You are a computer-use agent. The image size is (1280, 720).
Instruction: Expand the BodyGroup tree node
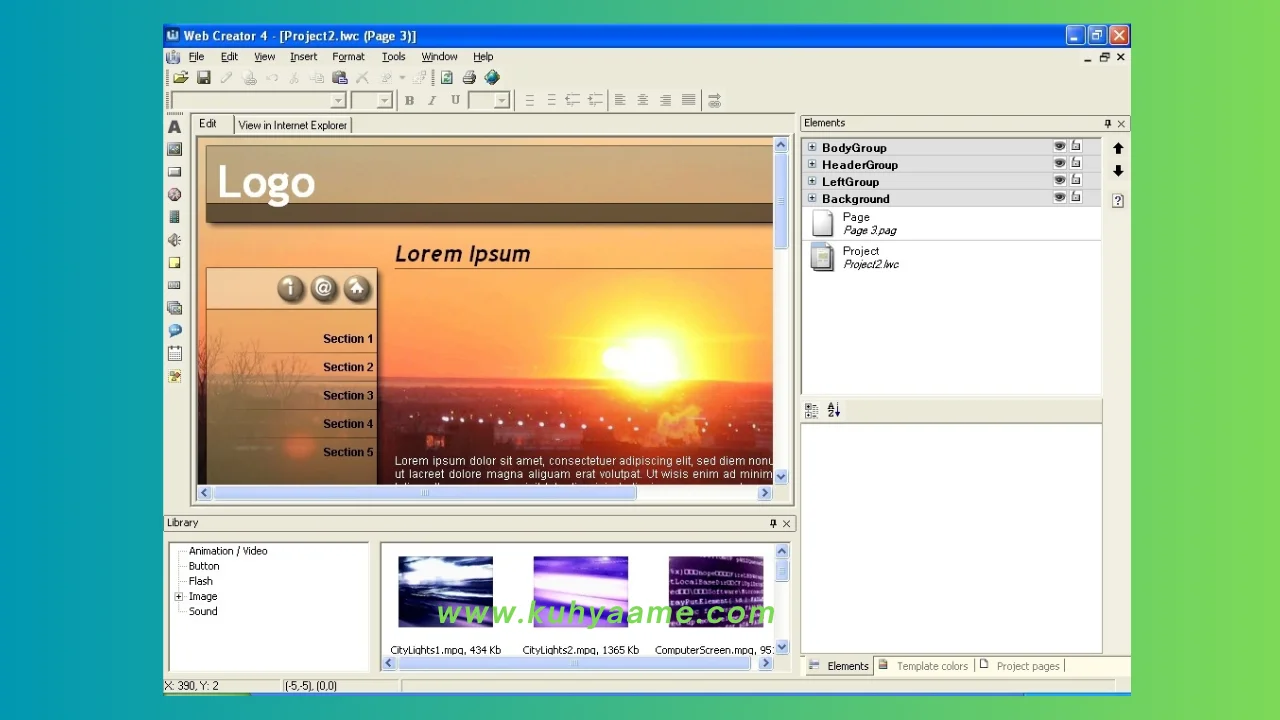coord(812,147)
